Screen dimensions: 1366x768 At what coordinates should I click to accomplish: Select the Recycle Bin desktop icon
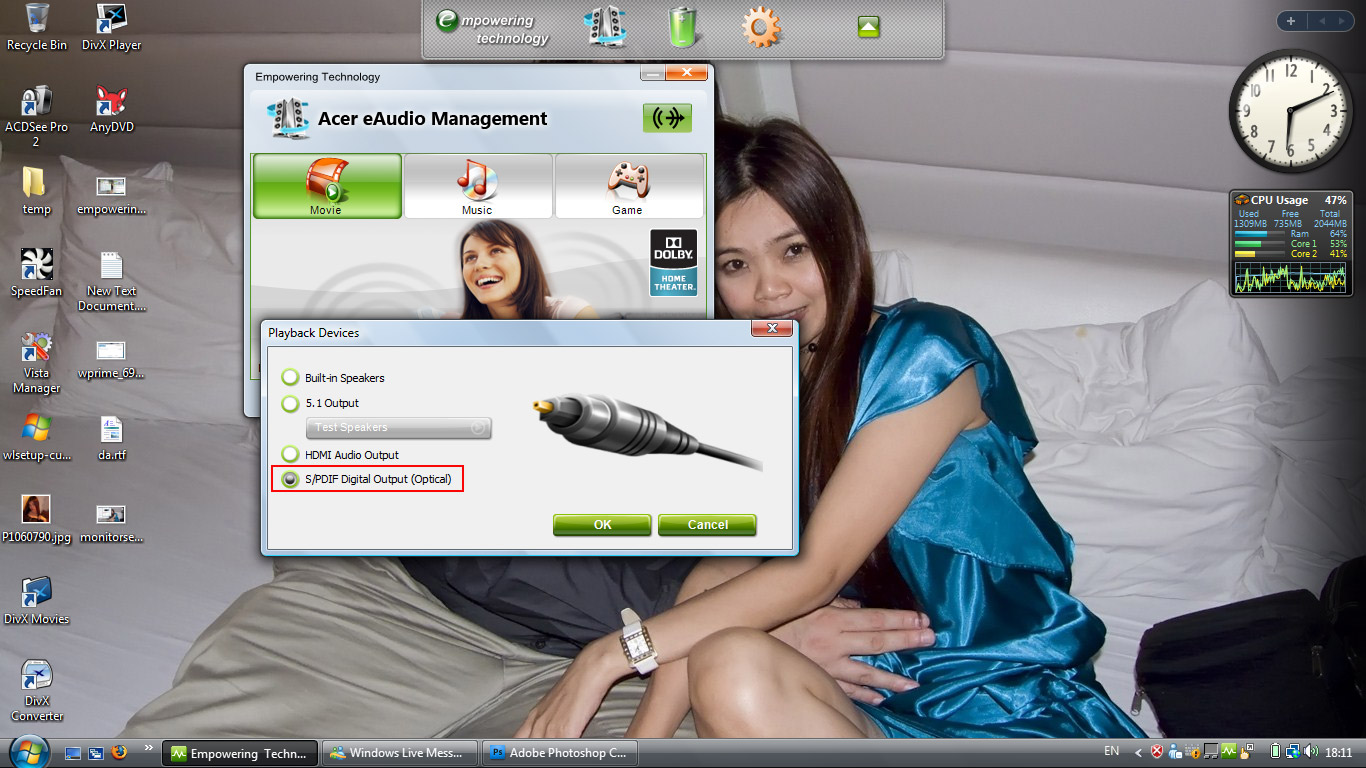(37, 27)
